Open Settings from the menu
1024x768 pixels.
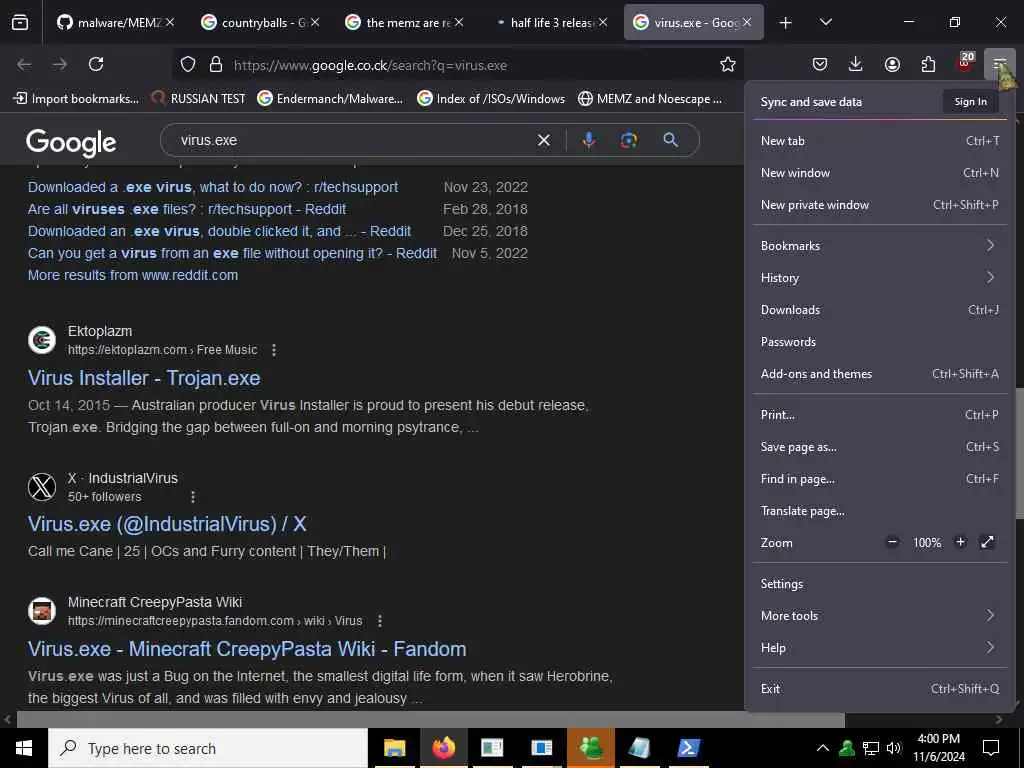coord(880,584)
